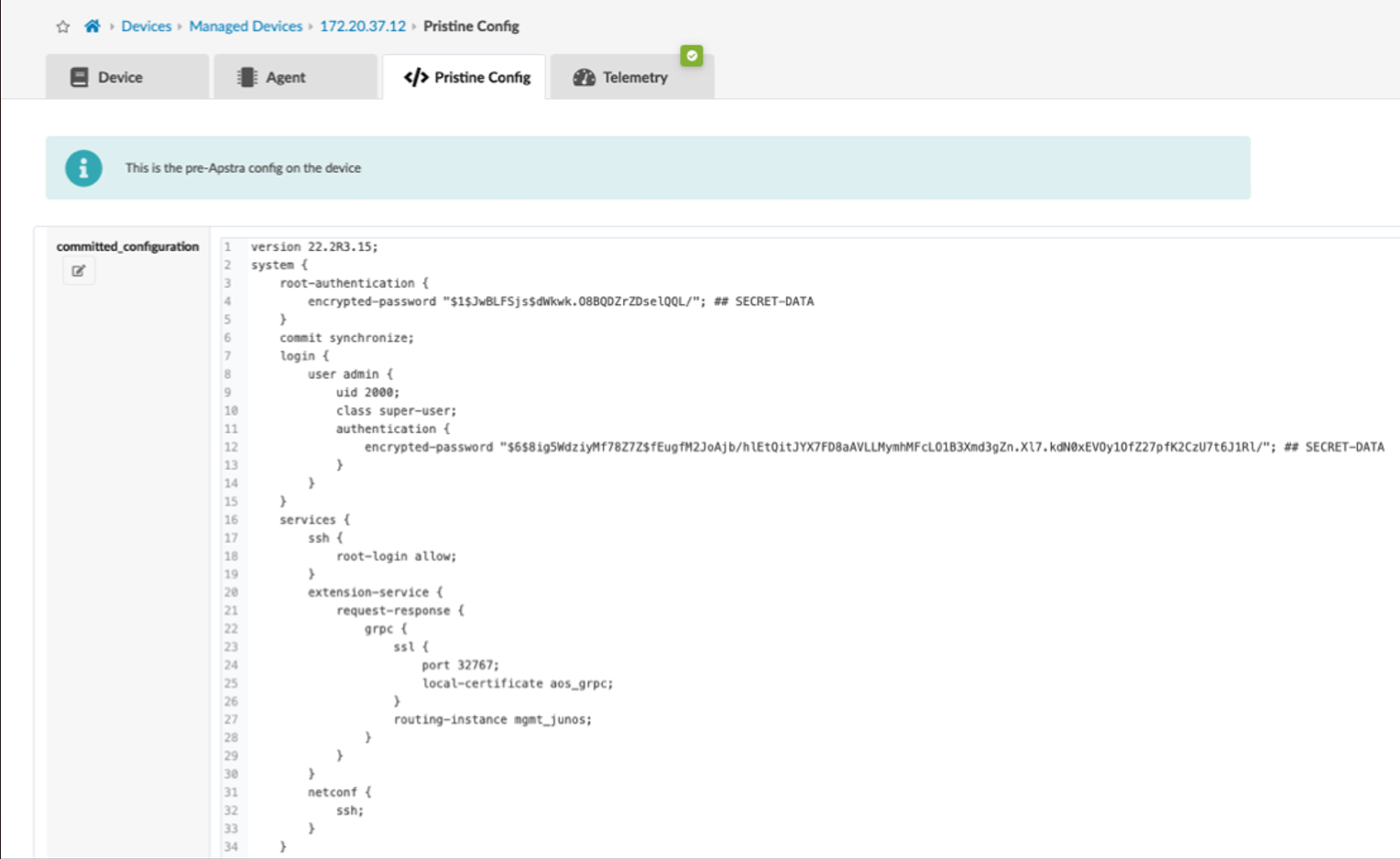This screenshot has height=859, width=1400.
Task: Click the edit pencil under committed_configuration
Action: point(79,271)
